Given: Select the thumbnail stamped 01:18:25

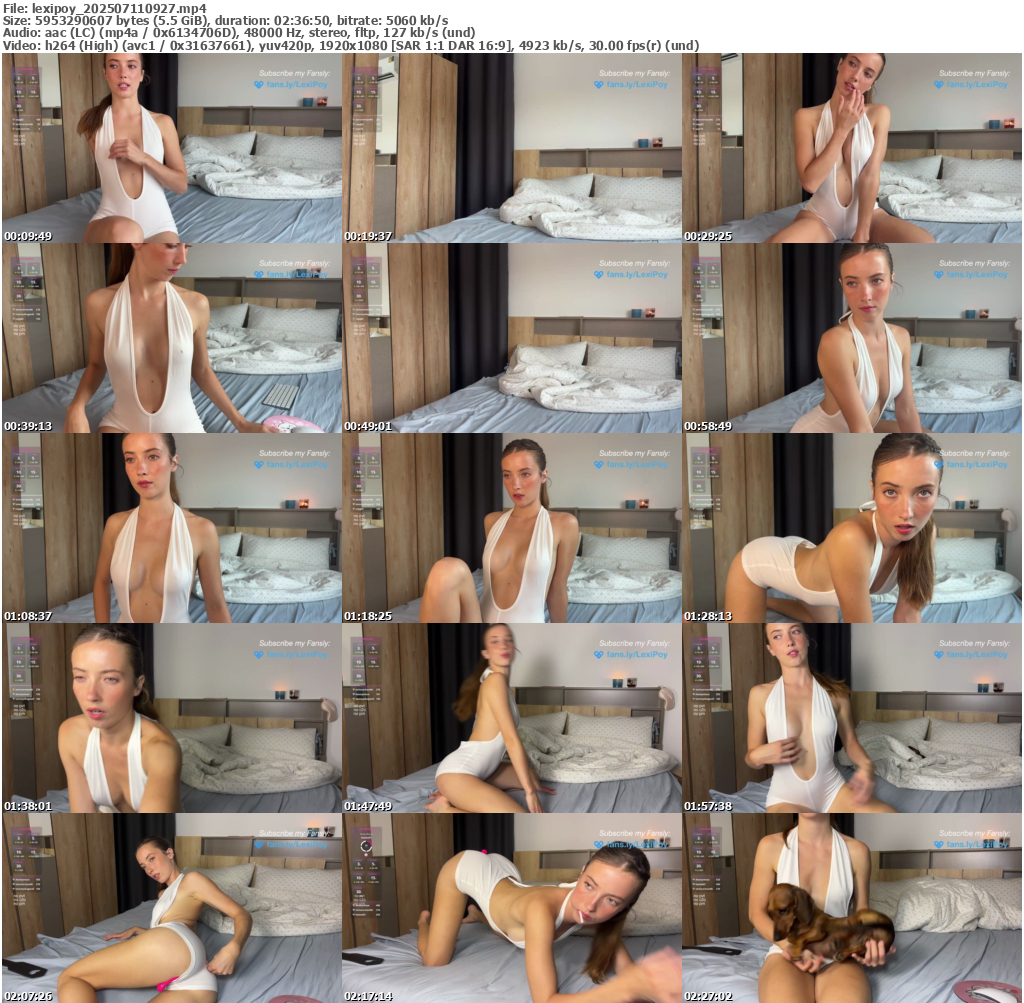Looking at the screenshot, I should click(x=512, y=528).
